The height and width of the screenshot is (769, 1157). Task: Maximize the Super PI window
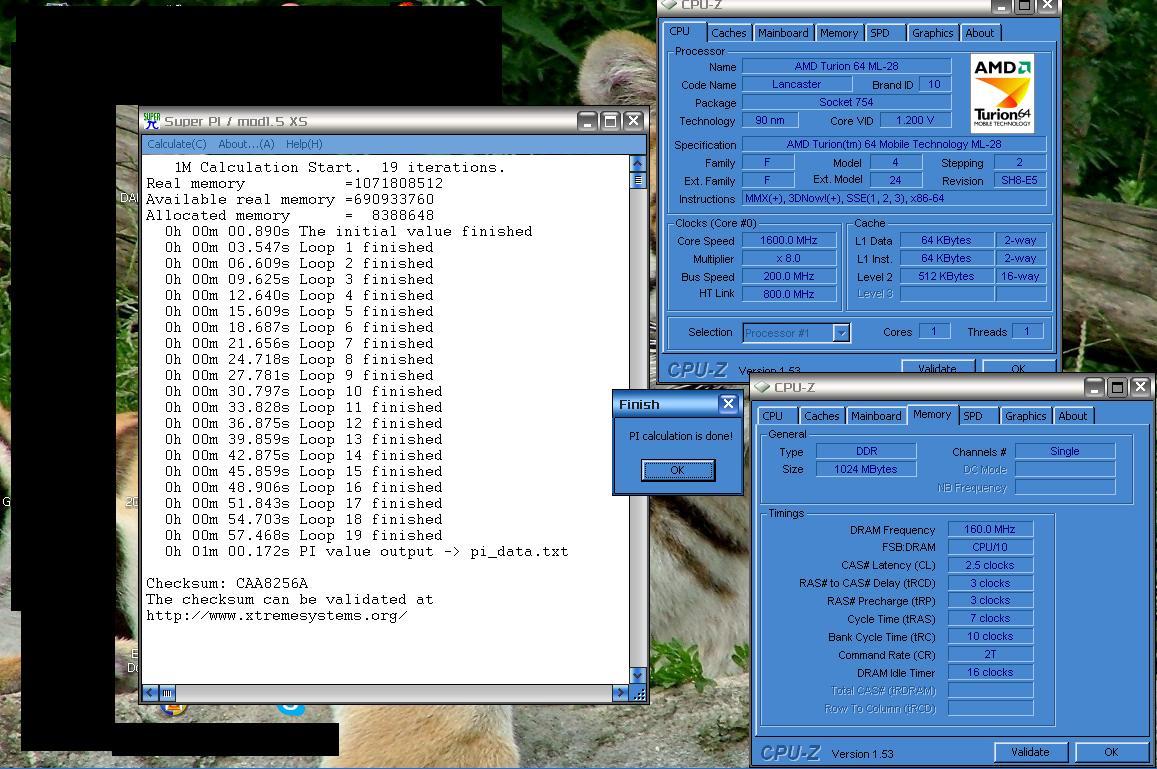[610, 121]
